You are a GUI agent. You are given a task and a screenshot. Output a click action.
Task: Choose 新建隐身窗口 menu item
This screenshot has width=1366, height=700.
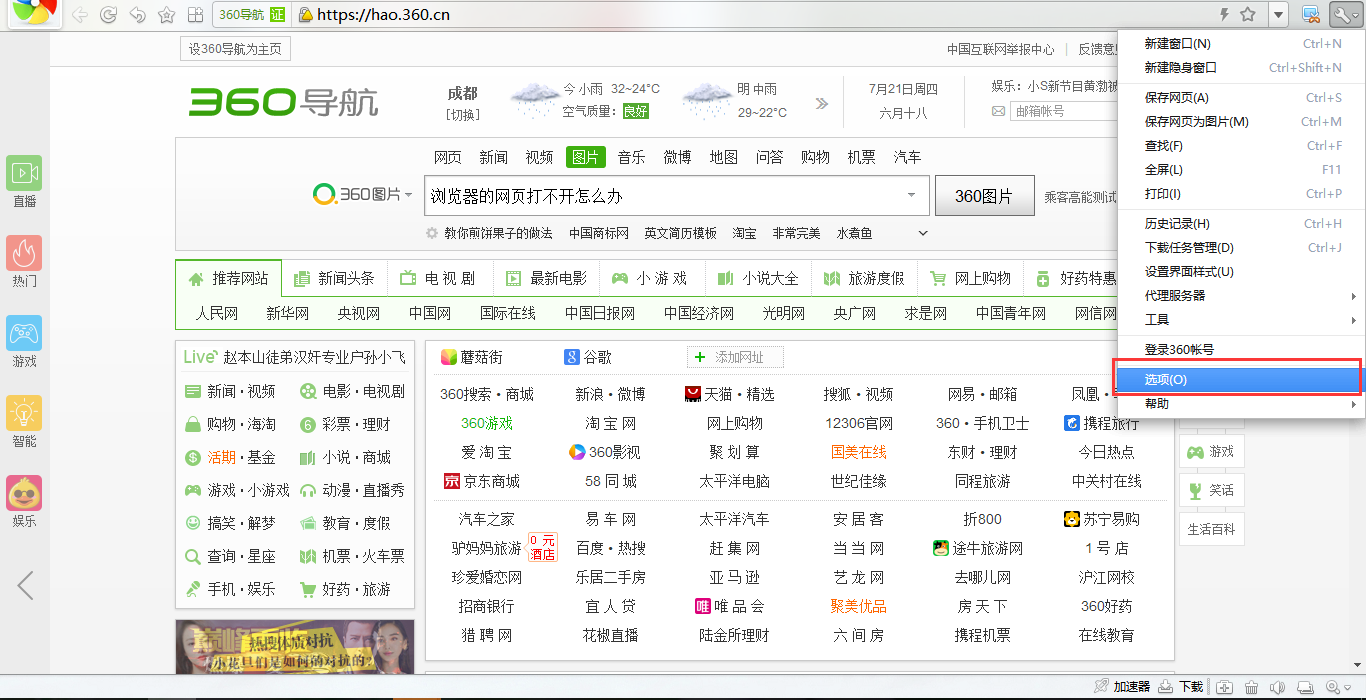(1239, 68)
